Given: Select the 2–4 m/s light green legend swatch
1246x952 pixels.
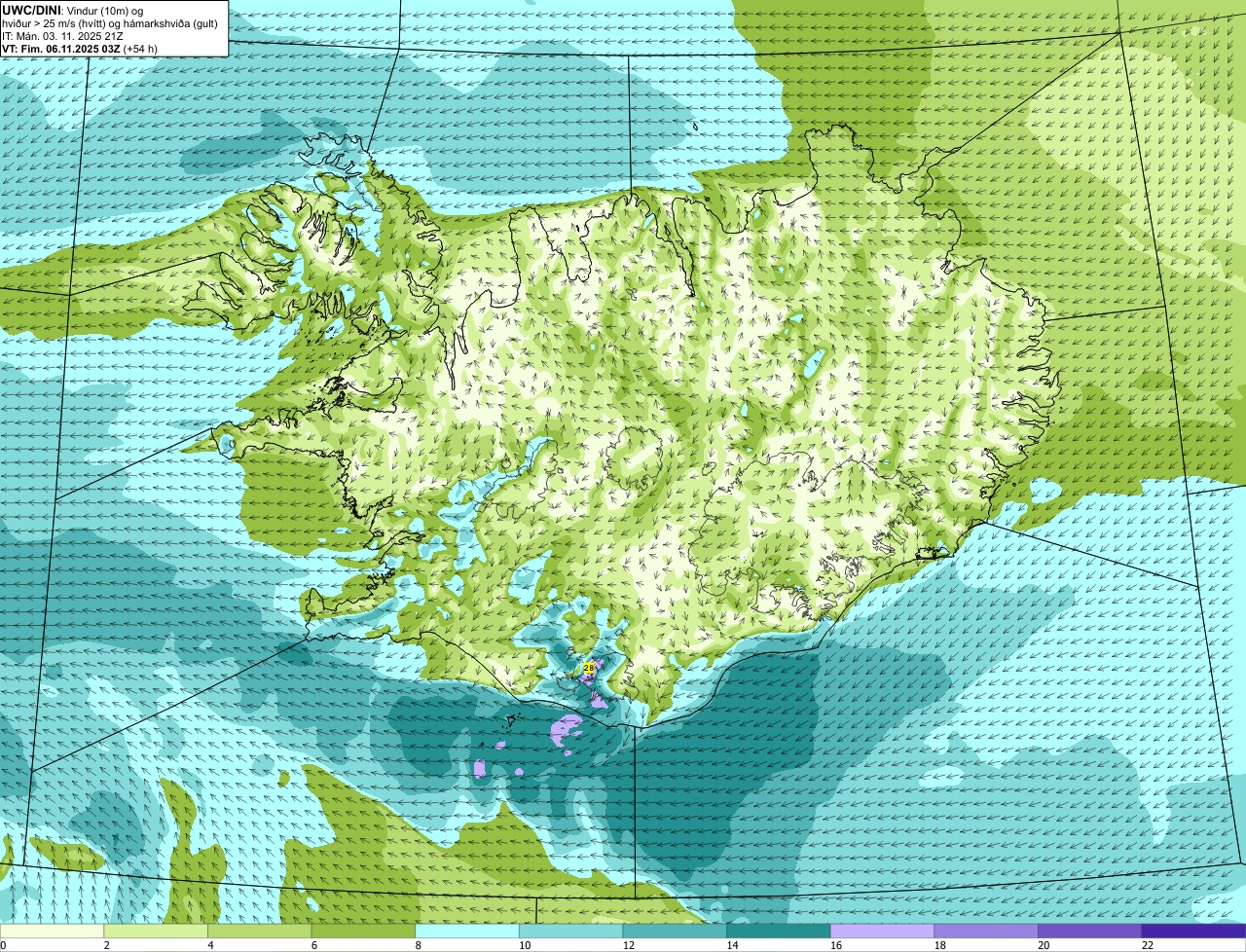Looking at the screenshot, I should point(156,931).
